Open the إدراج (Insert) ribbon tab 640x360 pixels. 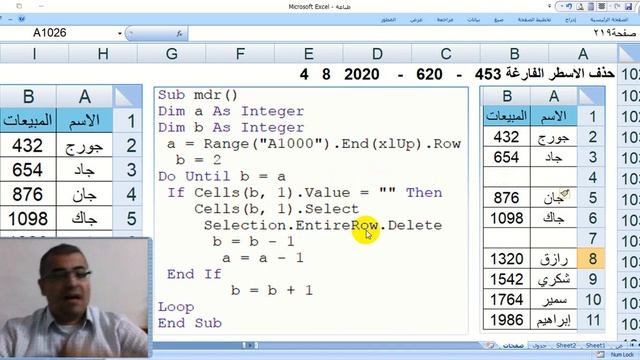(x=570, y=20)
